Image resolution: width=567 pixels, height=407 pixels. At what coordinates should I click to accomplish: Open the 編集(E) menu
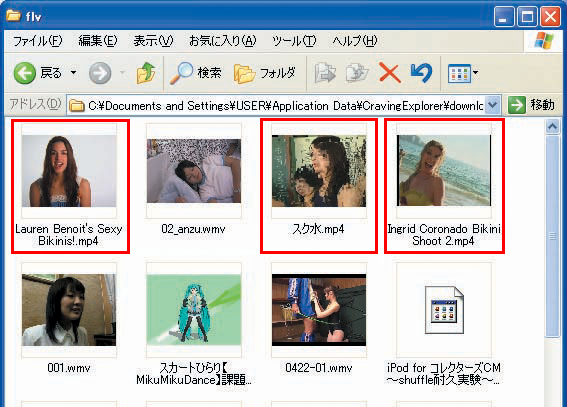(x=98, y=40)
